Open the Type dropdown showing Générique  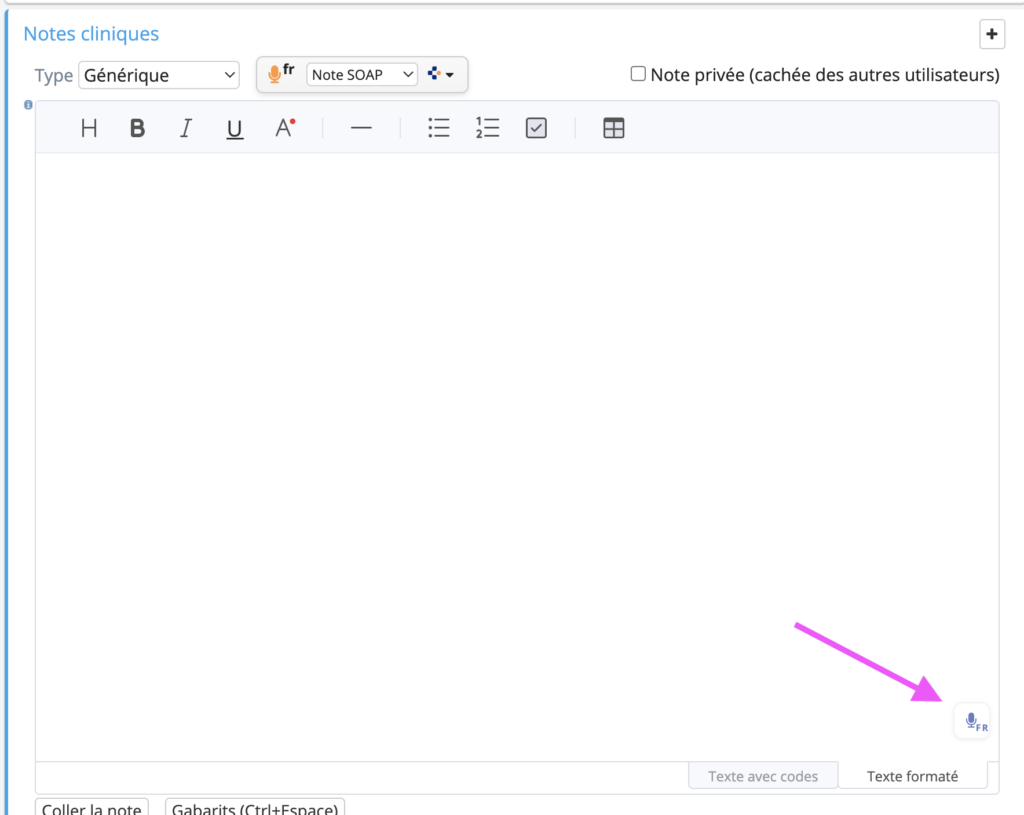point(158,75)
